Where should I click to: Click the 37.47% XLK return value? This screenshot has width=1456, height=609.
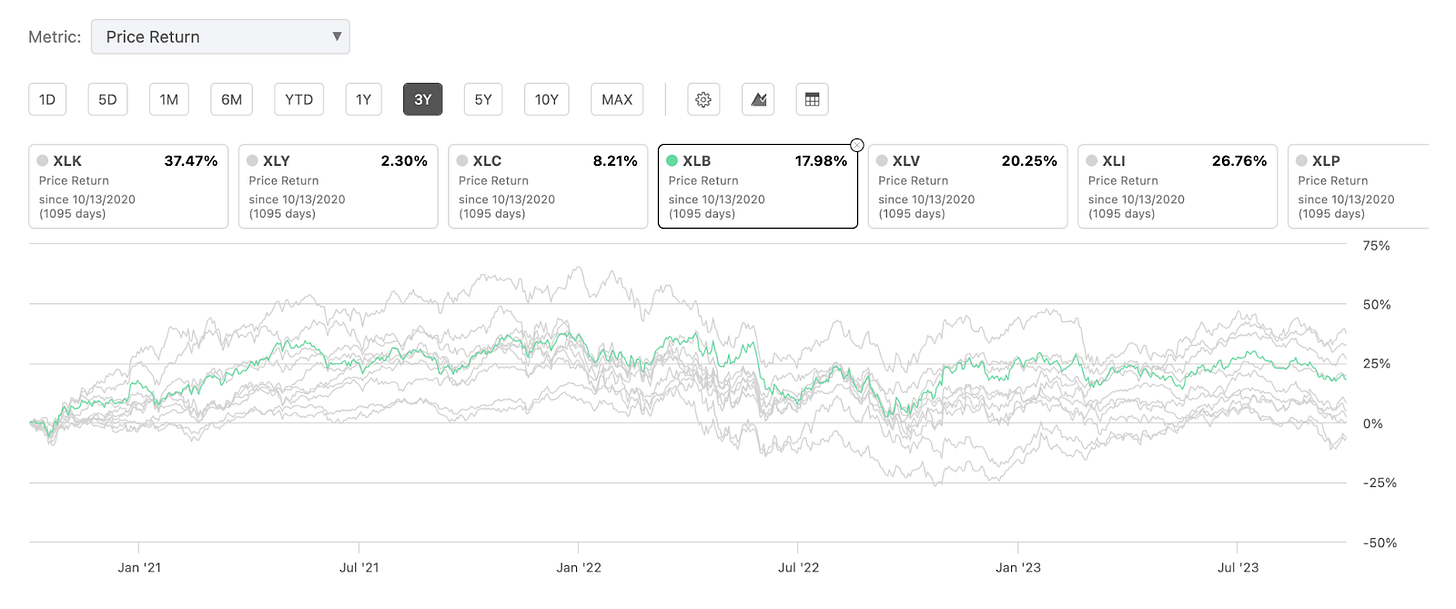(190, 160)
